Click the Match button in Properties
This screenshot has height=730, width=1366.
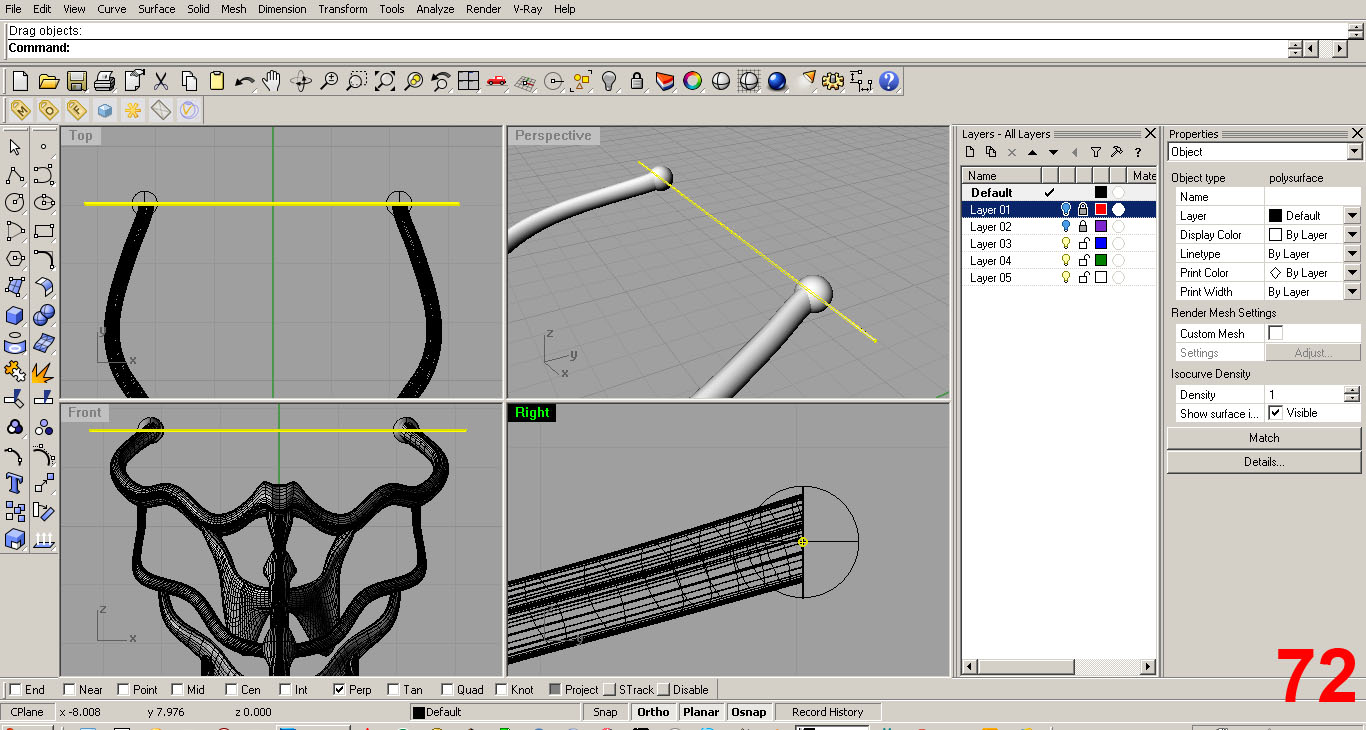pos(1264,438)
